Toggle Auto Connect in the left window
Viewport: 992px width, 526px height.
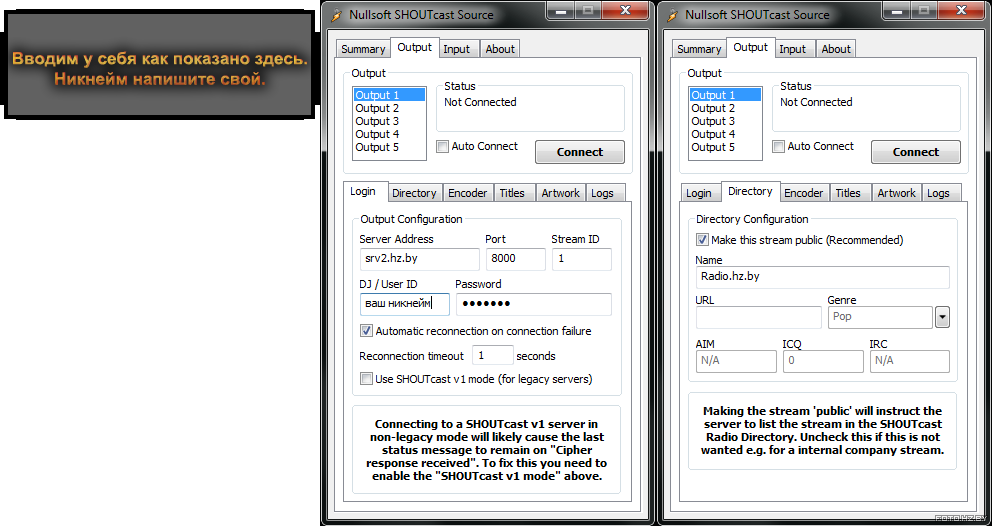tap(443, 147)
